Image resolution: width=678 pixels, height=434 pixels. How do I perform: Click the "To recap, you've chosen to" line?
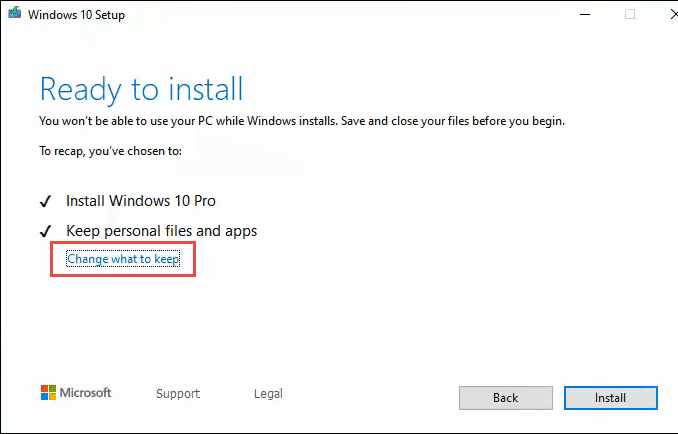(111, 152)
